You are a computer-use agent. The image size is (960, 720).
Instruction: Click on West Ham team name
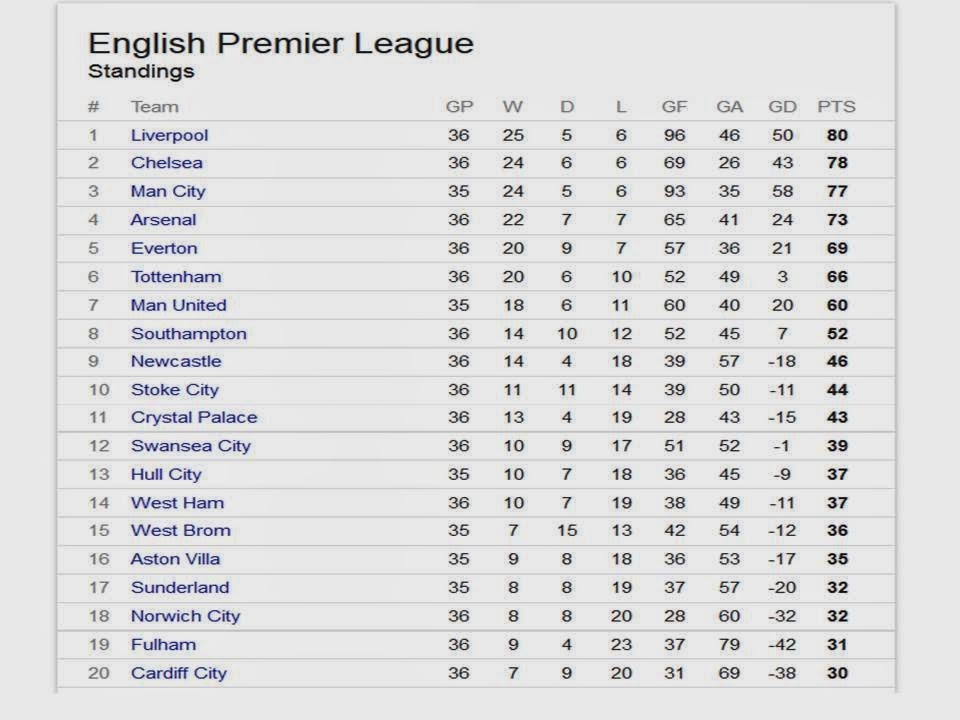177,503
